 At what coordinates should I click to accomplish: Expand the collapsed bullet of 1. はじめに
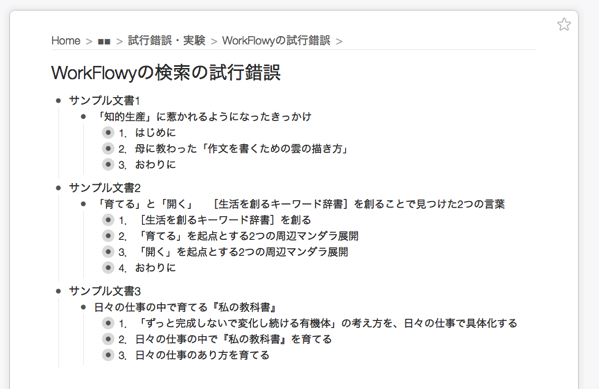pyautogui.click(x=108, y=133)
